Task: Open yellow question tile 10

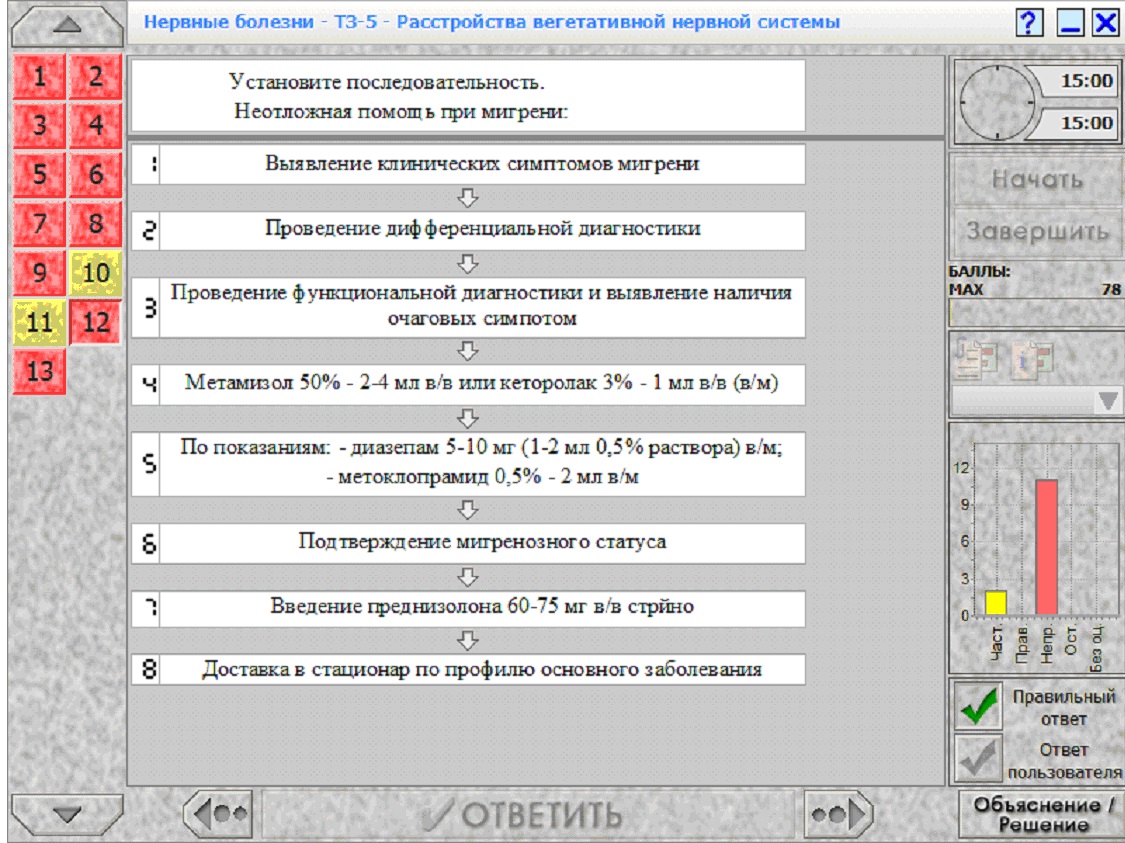Action: [95, 273]
